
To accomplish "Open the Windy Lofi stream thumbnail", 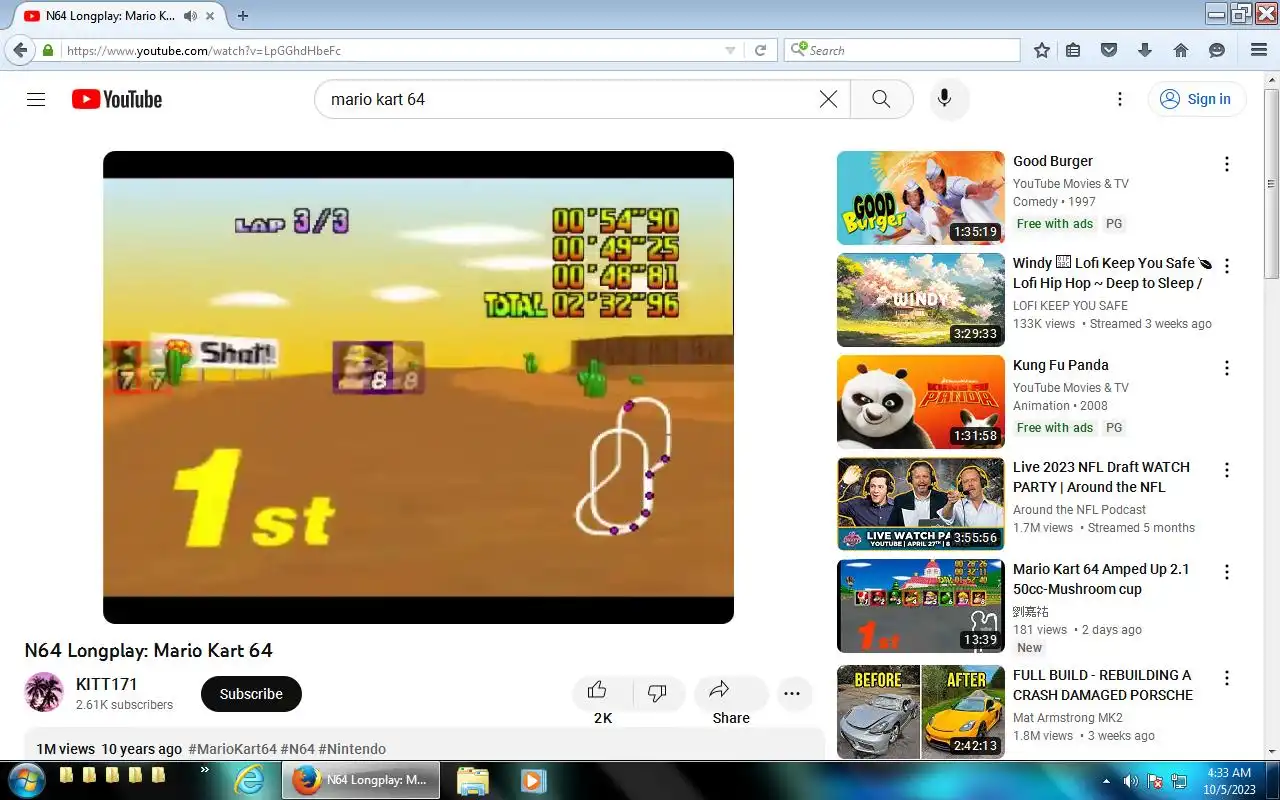I will [920, 300].
